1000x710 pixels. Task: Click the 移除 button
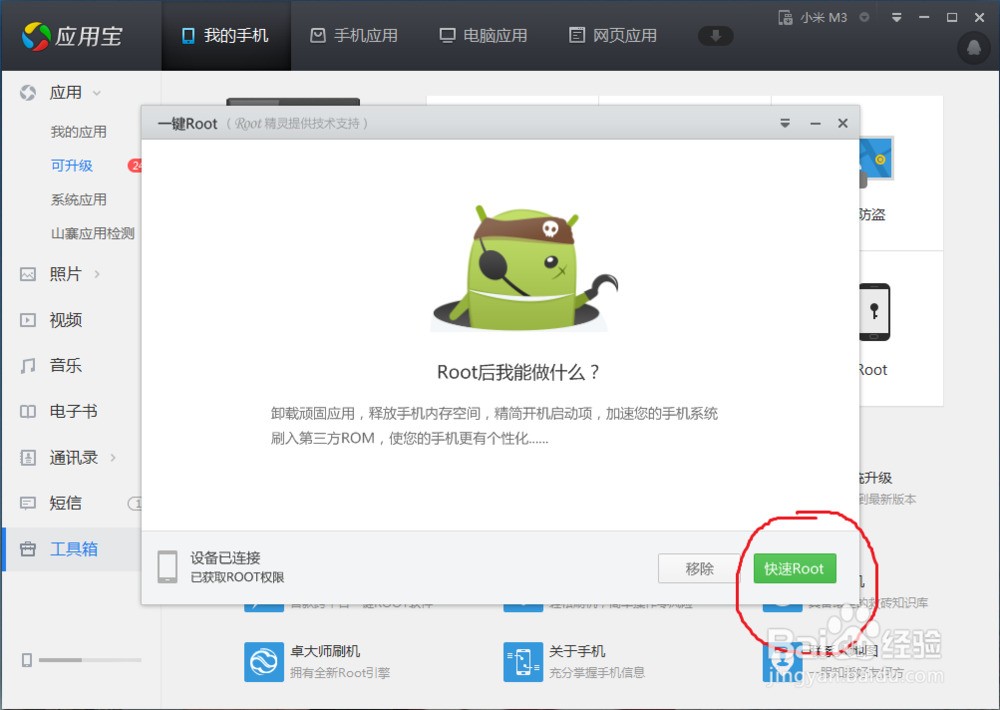click(x=699, y=568)
